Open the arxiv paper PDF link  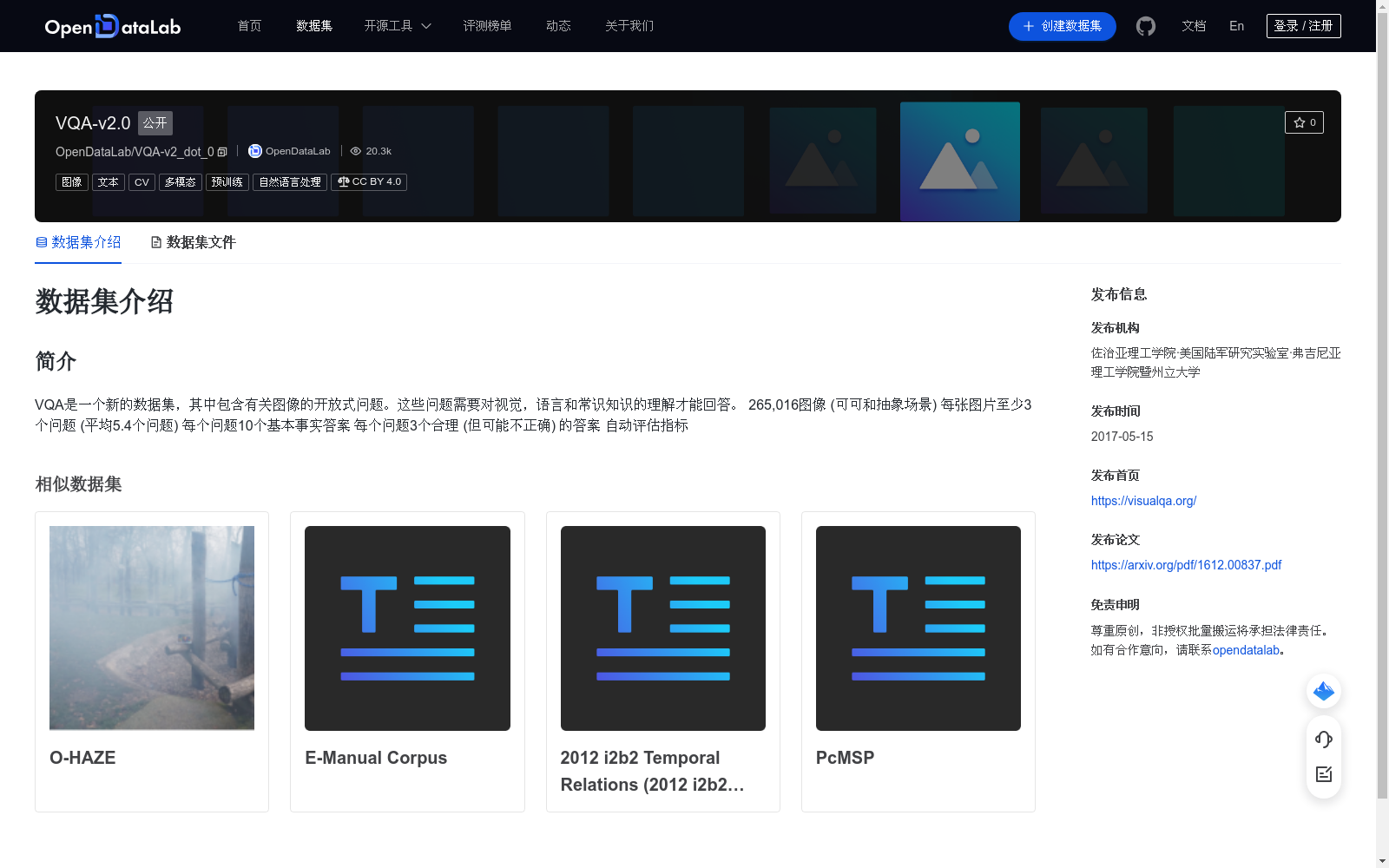point(1186,565)
